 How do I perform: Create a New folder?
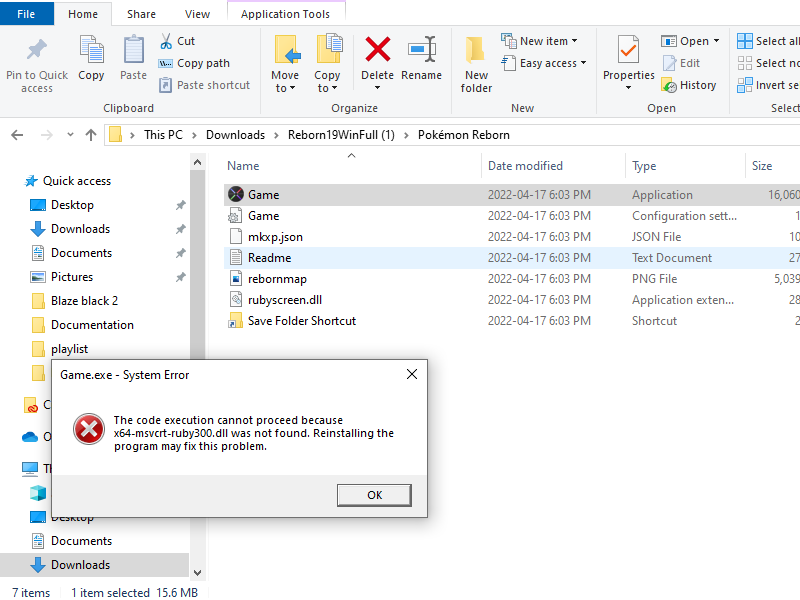[x=476, y=64]
